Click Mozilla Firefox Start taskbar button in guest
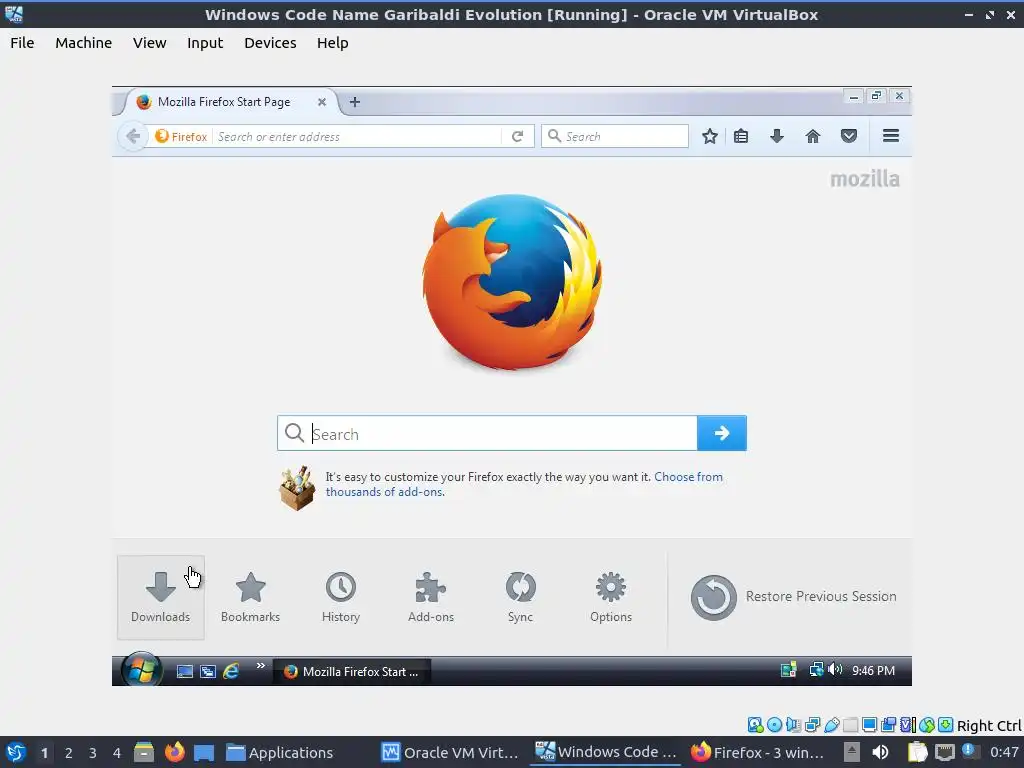Screen dimensions: 1024x768 click(352, 671)
